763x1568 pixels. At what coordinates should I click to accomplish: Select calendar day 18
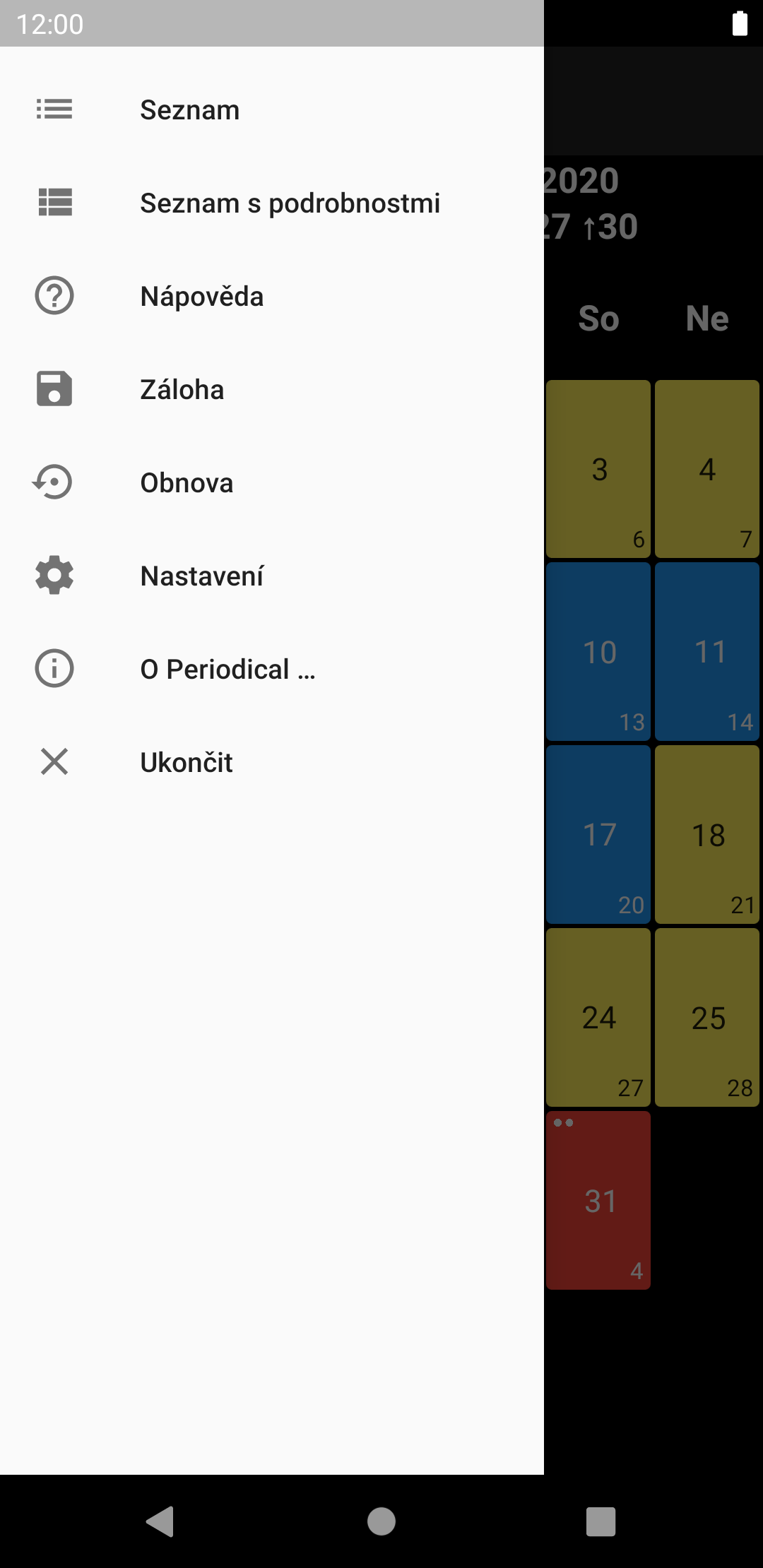coord(707,834)
